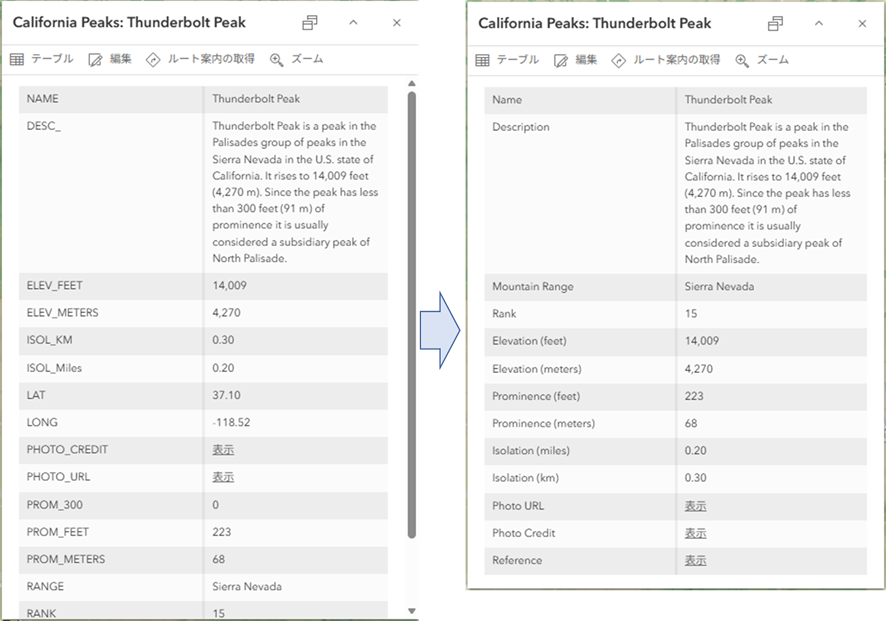Click the ズーム zoom icon in left popup
The height and width of the screenshot is (621, 886).
277,59
